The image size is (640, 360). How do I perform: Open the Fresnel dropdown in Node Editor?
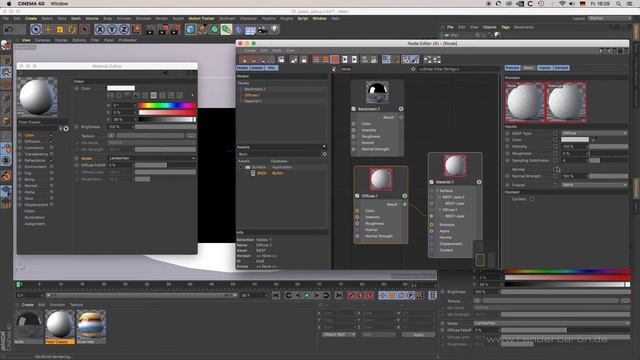tap(594, 185)
